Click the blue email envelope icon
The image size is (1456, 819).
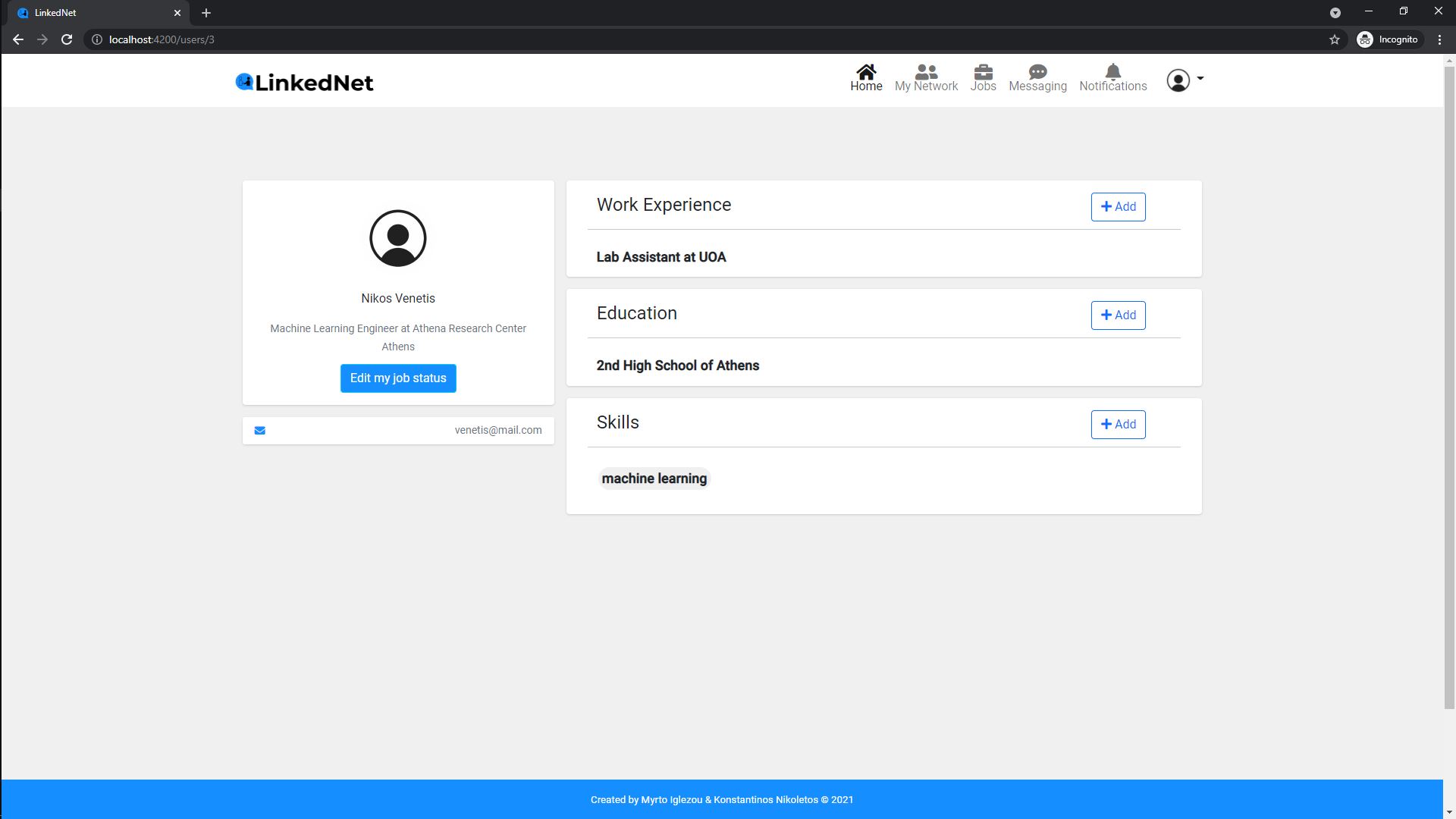[260, 431]
